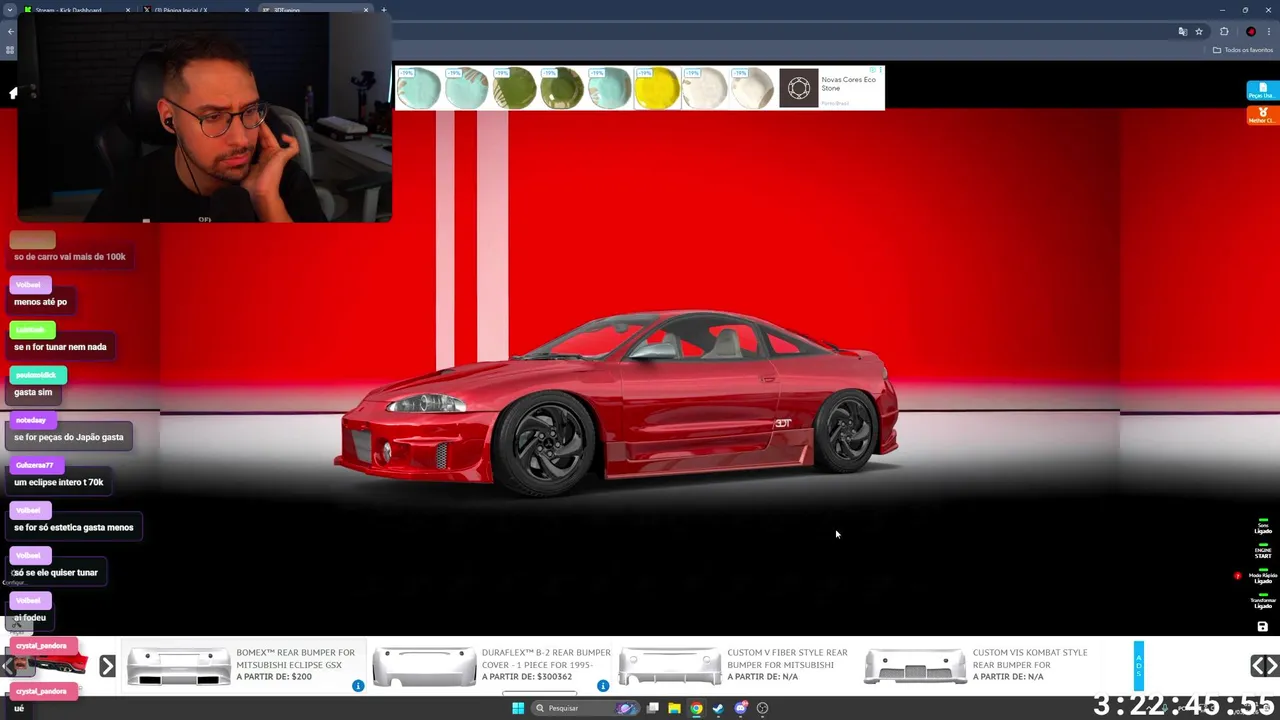Click the yellow paint swatch in ad
This screenshot has width=1280, height=720.
[x=656, y=88]
